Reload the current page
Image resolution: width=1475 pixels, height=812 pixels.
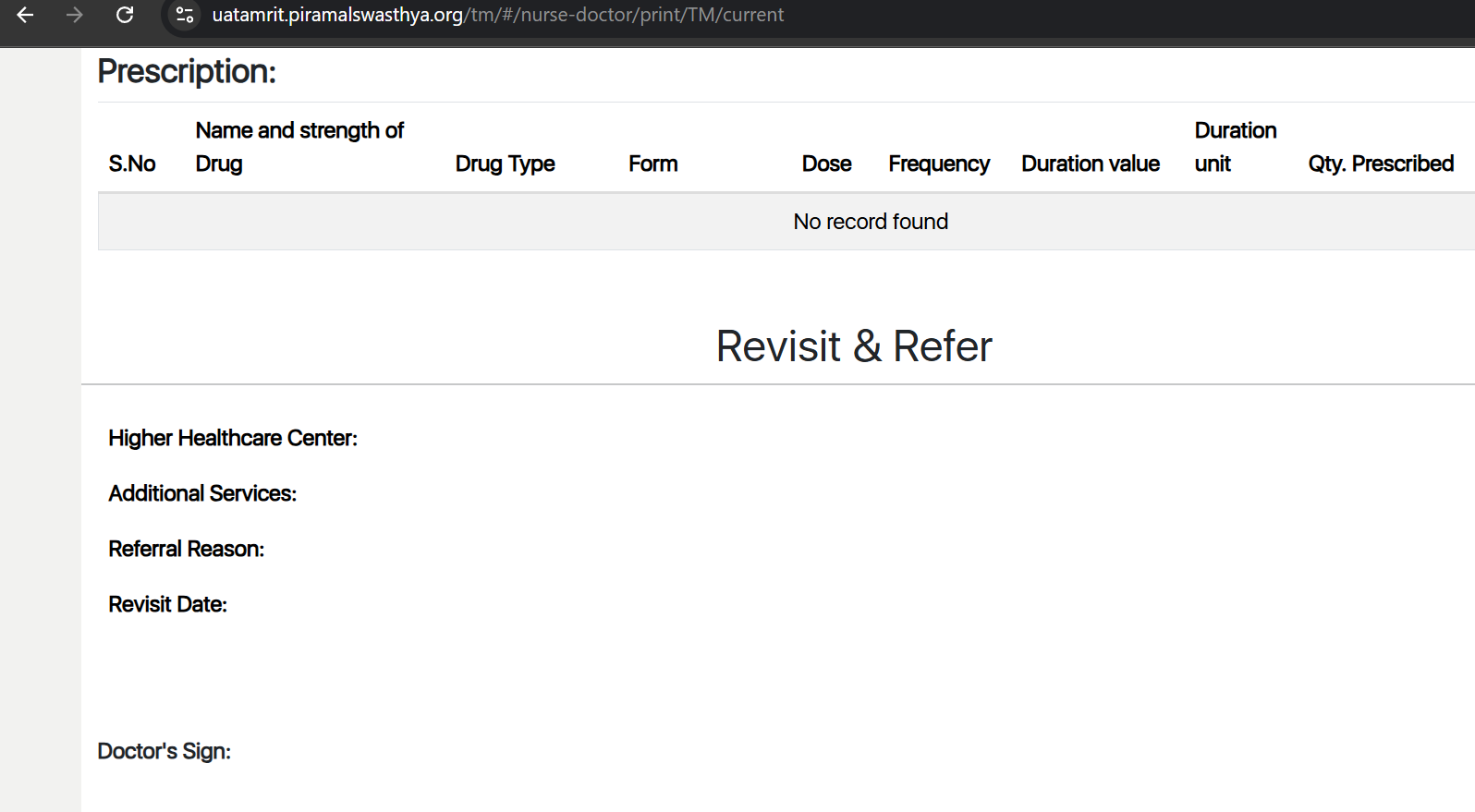125,15
